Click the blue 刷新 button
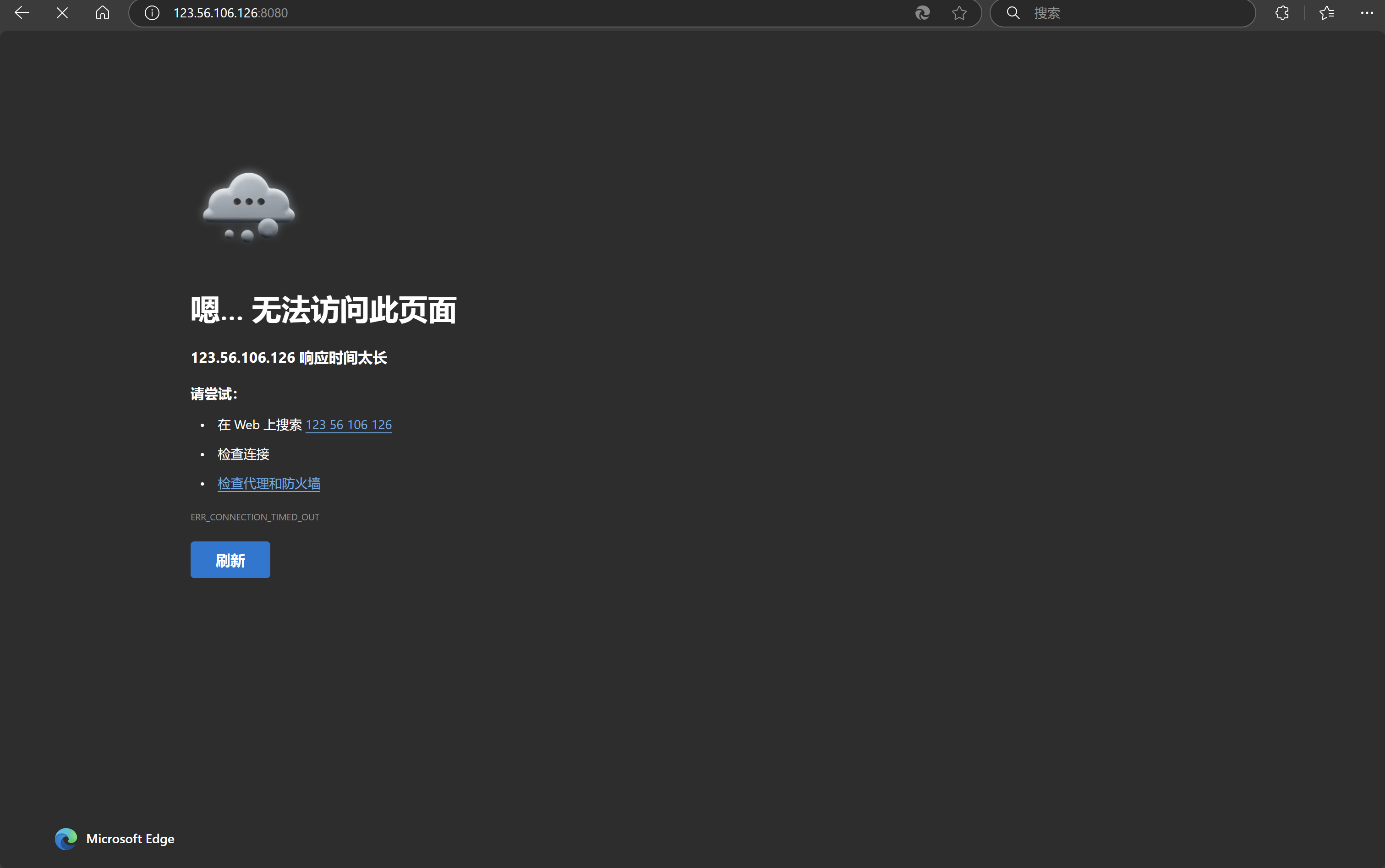 pos(230,560)
